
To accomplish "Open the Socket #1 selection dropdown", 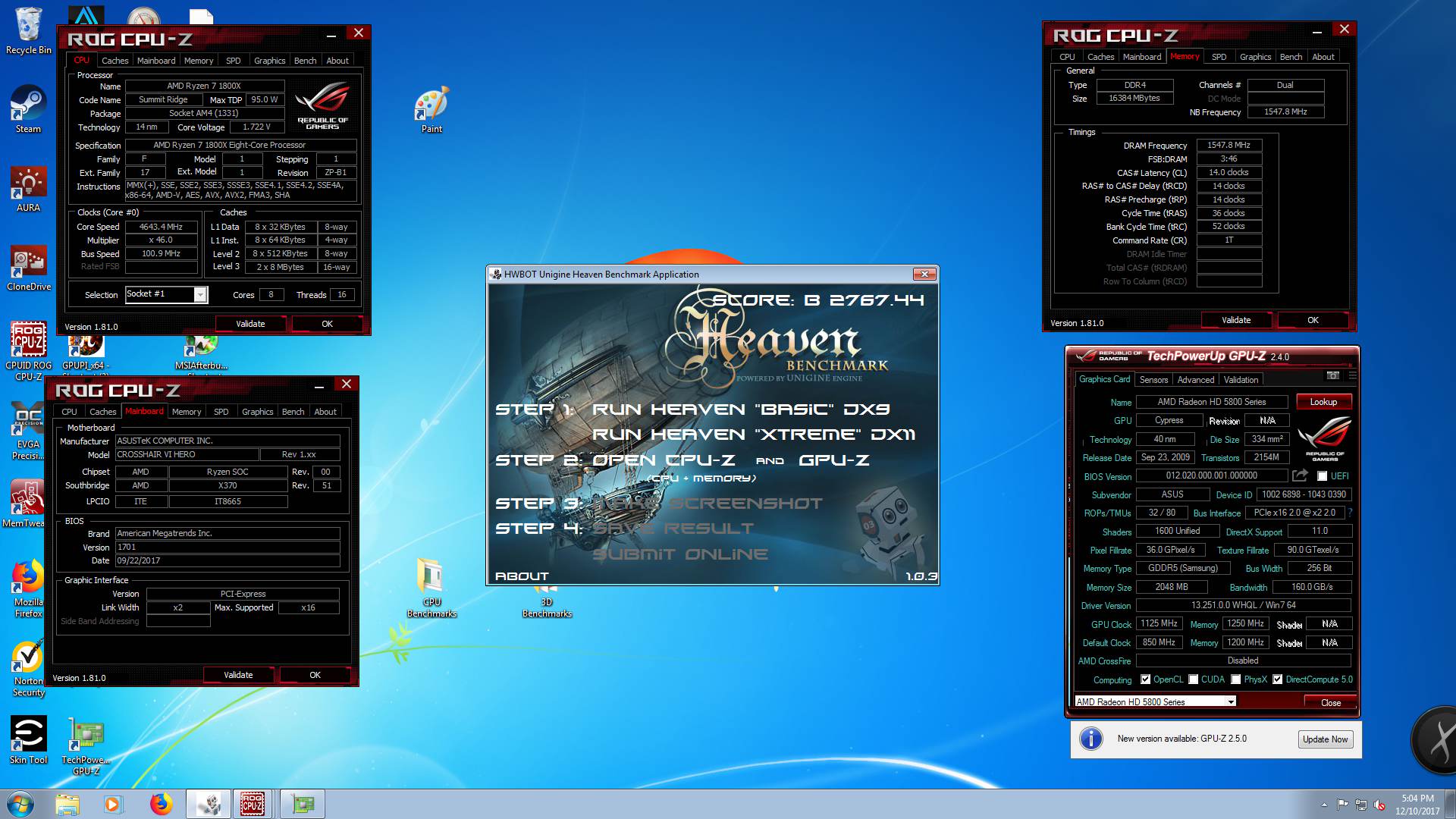I will click(166, 294).
